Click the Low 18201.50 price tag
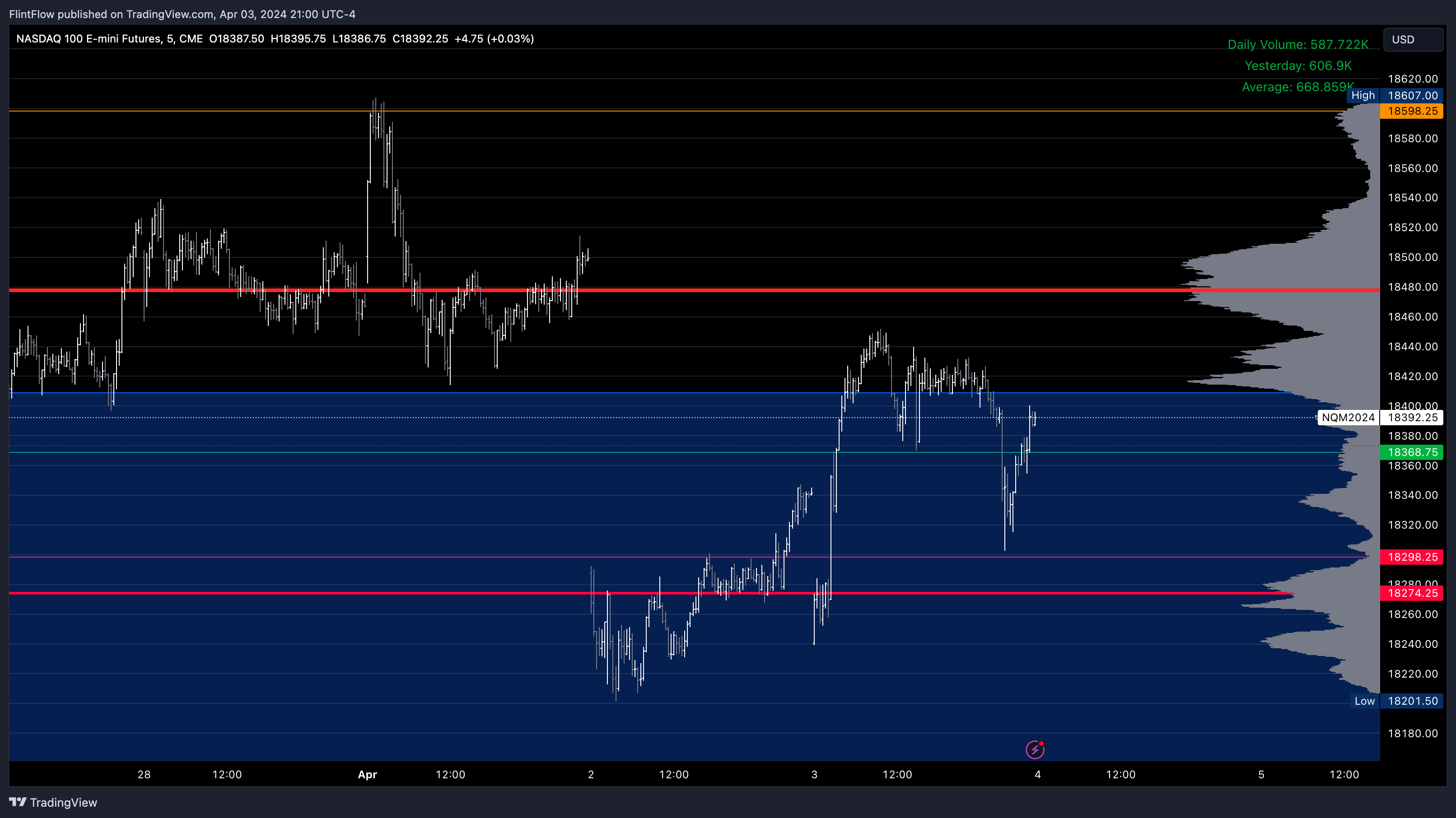The height and width of the screenshot is (818, 1456). click(x=1397, y=701)
